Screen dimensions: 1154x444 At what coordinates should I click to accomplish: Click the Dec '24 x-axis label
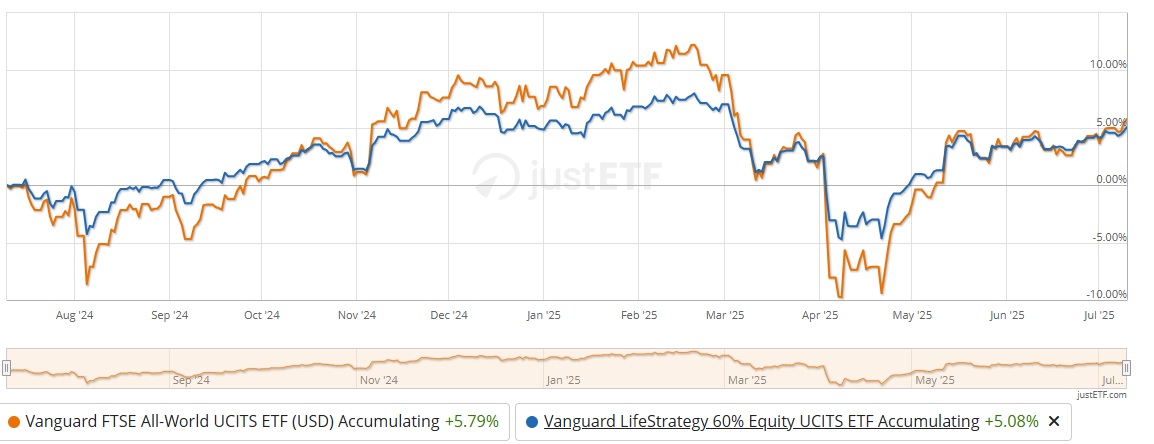coord(449,315)
